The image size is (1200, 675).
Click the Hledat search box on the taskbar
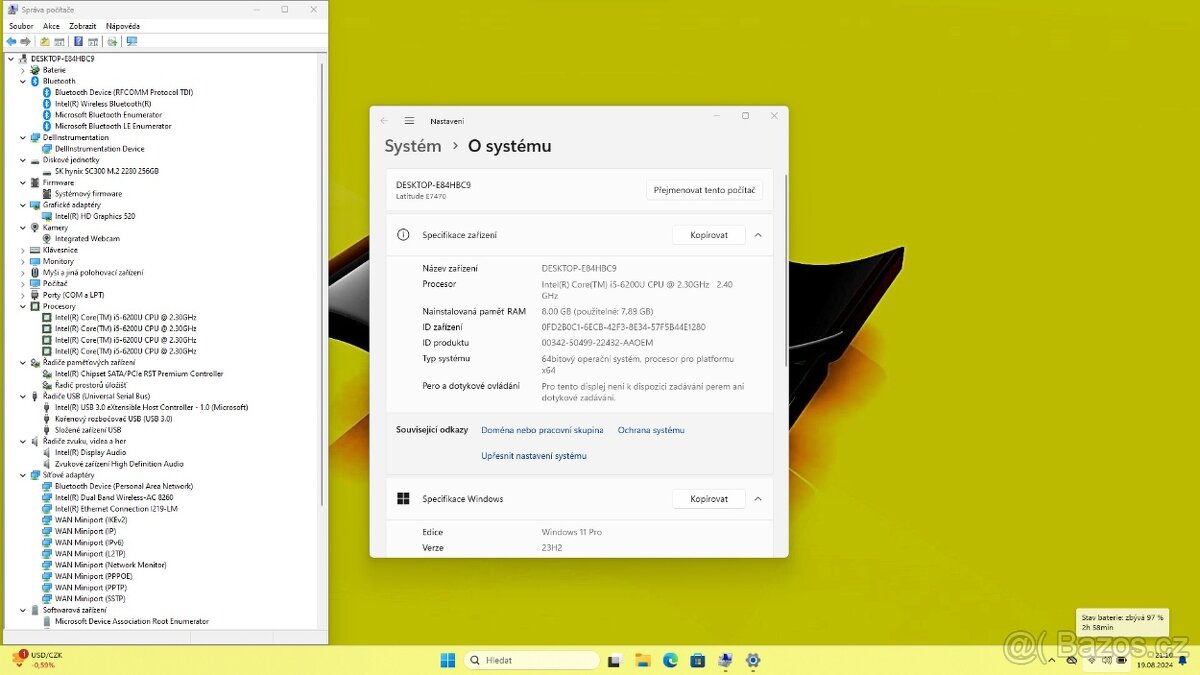coord(533,660)
